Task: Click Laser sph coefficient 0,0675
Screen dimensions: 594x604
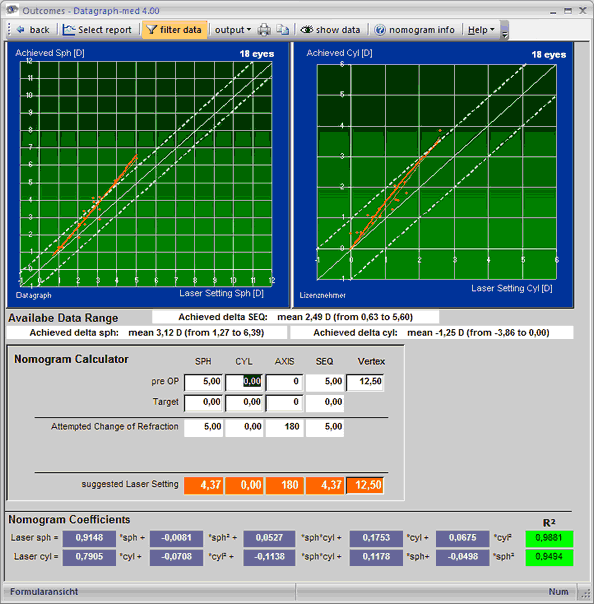Action: (x=462, y=538)
